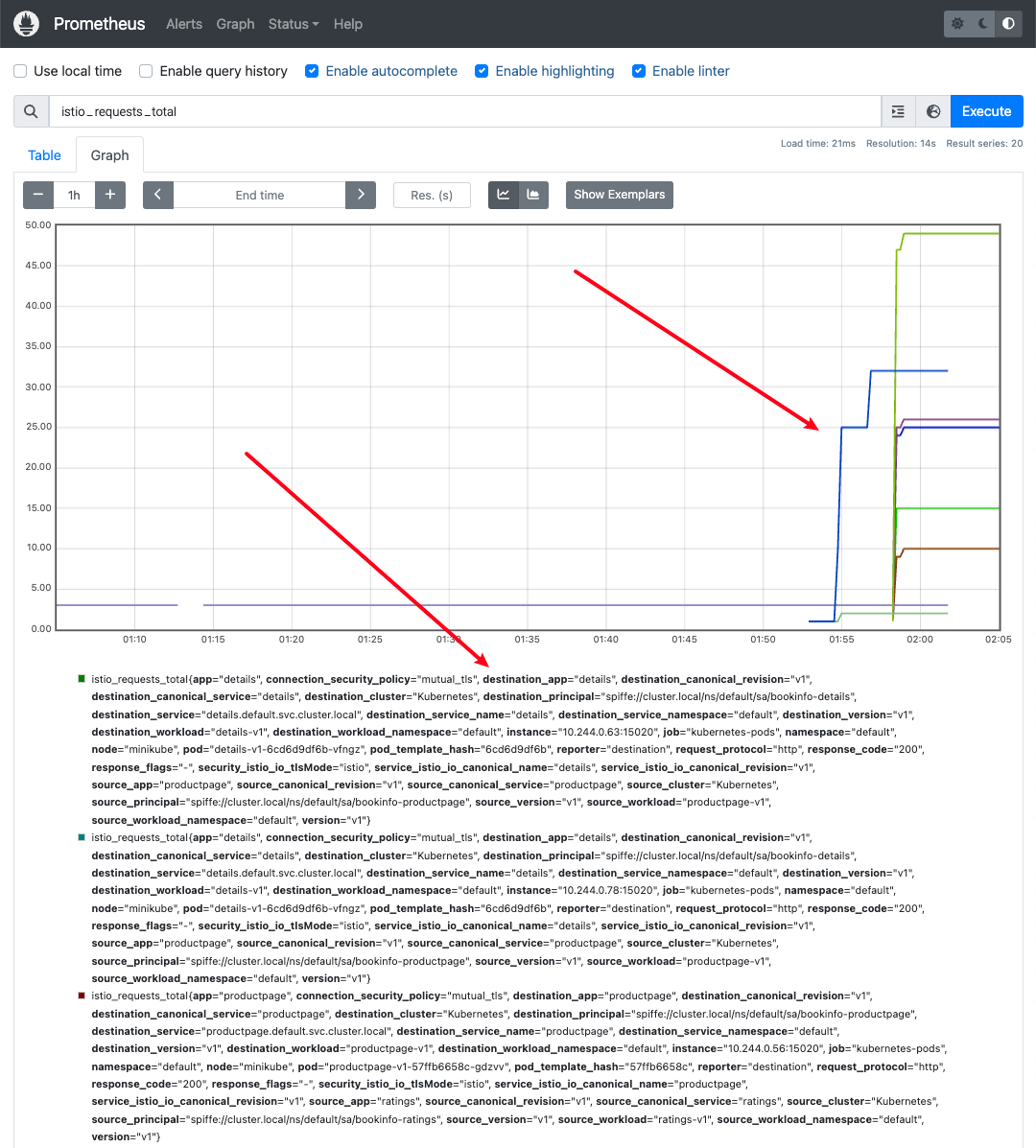The width and height of the screenshot is (1036, 1148).
Task: Show stacked area graph icon
Action: tap(533, 195)
